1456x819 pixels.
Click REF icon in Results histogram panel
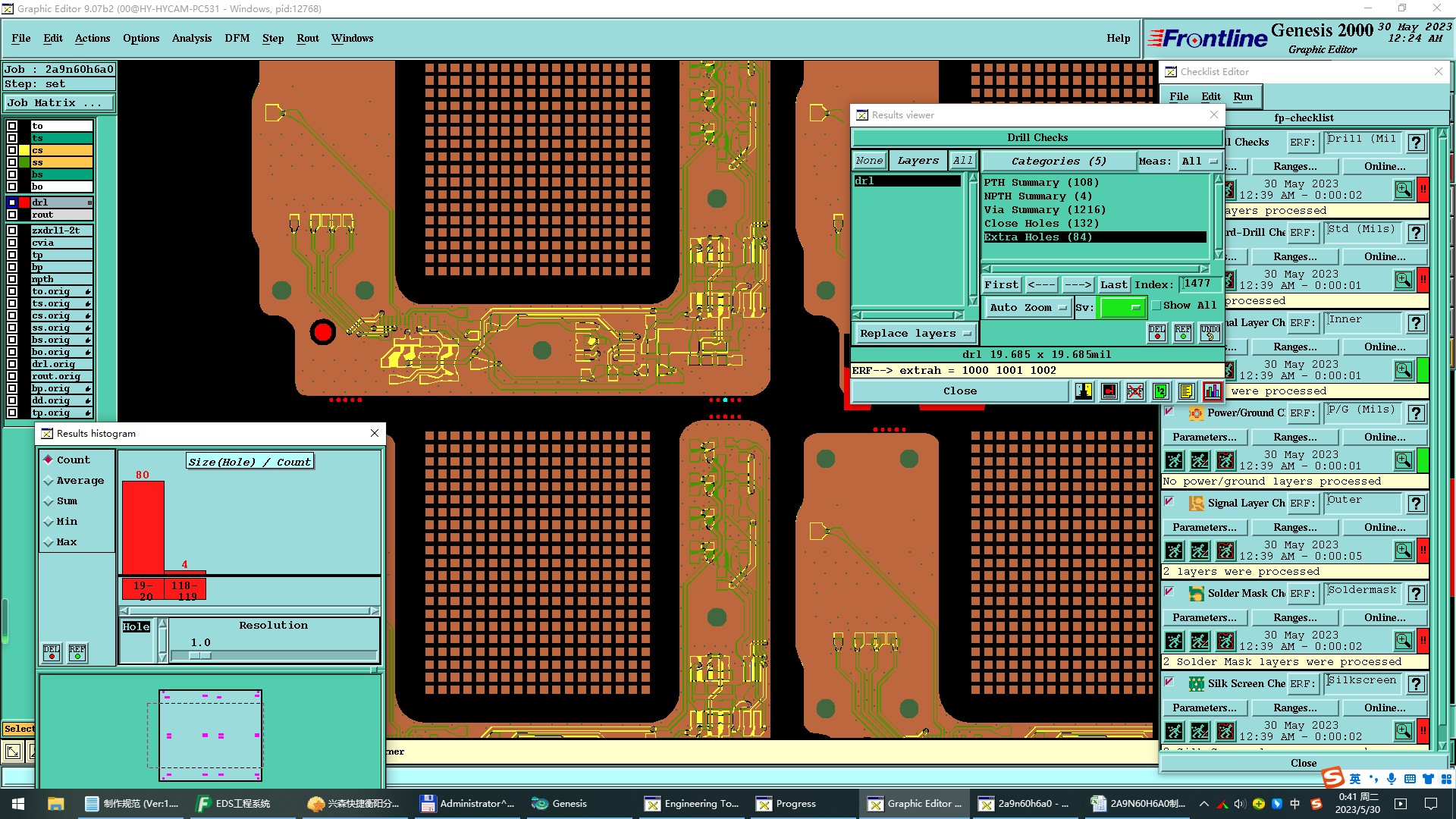77,653
